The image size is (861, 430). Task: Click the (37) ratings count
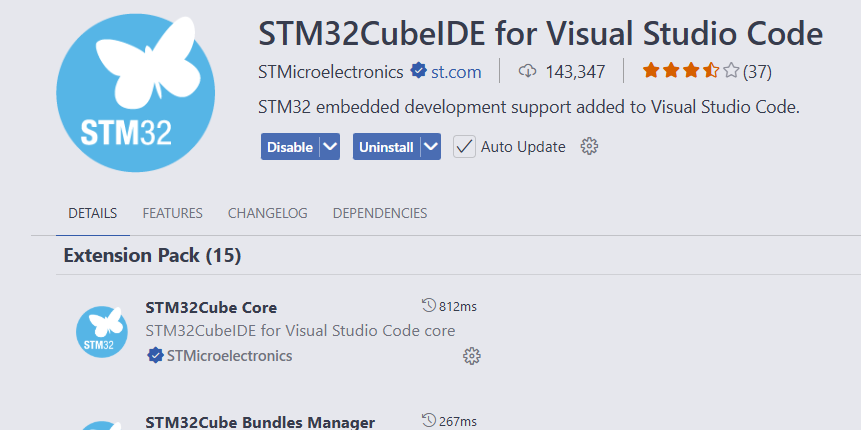(757, 72)
